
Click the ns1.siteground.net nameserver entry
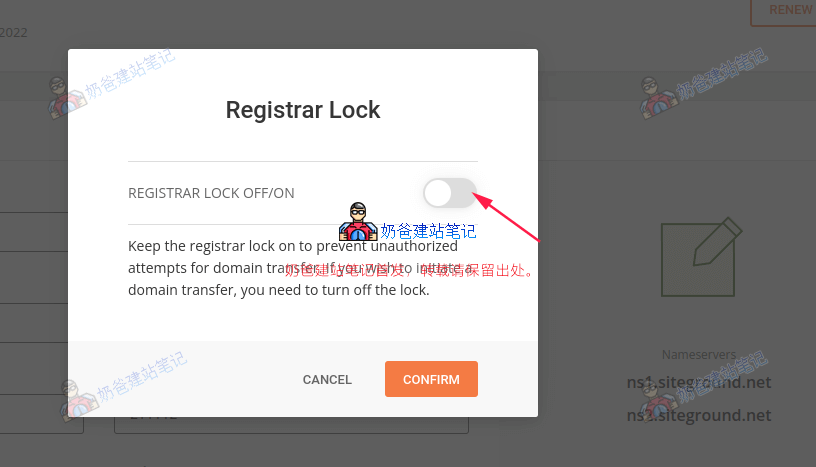pyautogui.click(x=698, y=383)
